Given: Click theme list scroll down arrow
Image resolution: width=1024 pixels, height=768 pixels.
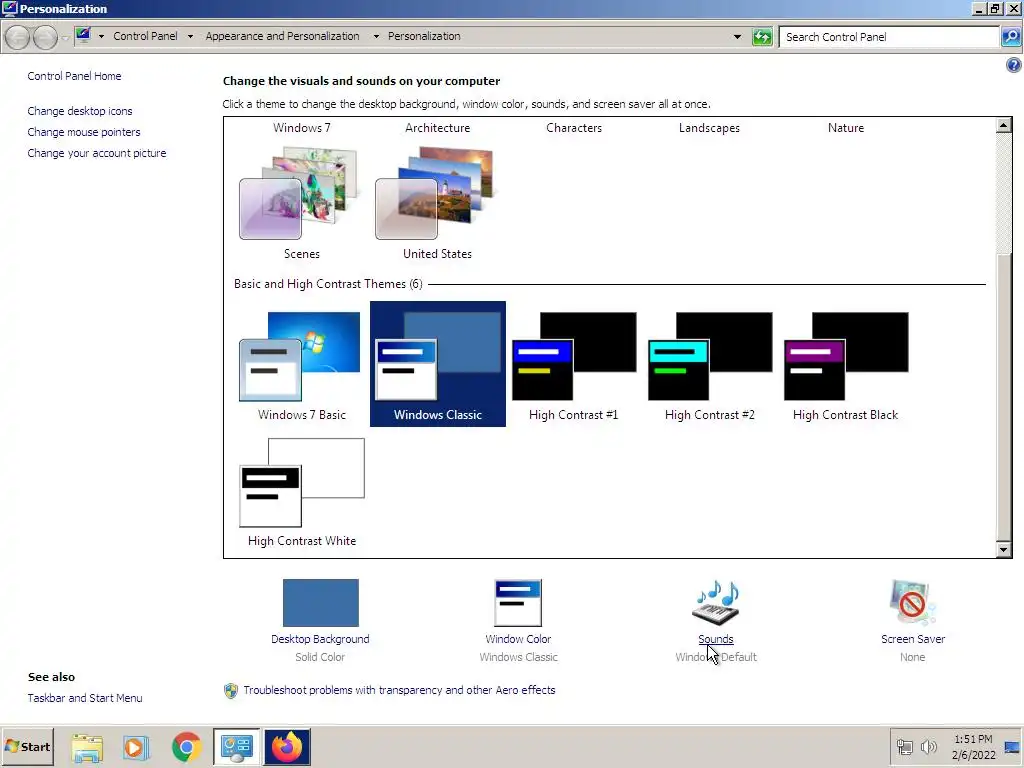Looking at the screenshot, I should pyautogui.click(x=1004, y=550).
